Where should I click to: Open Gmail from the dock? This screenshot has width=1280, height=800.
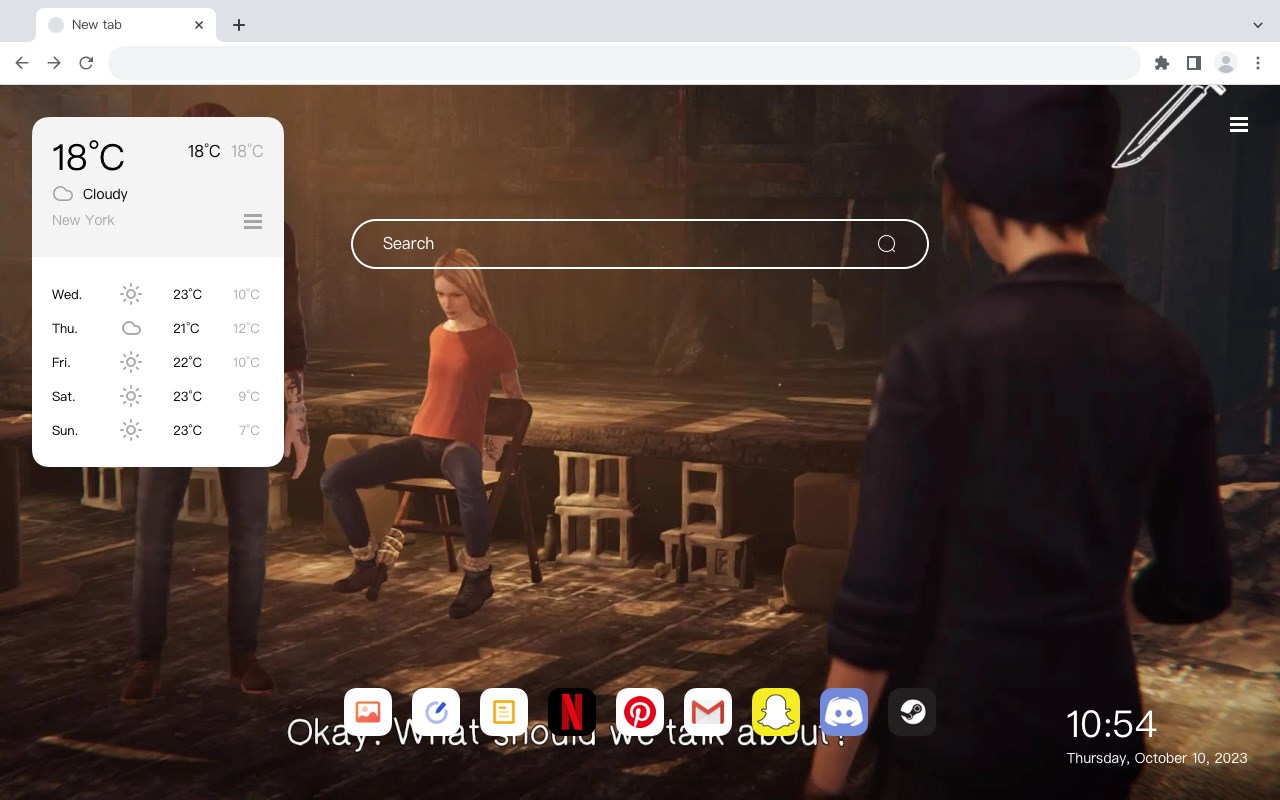pyautogui.click(x=708, y=712)
